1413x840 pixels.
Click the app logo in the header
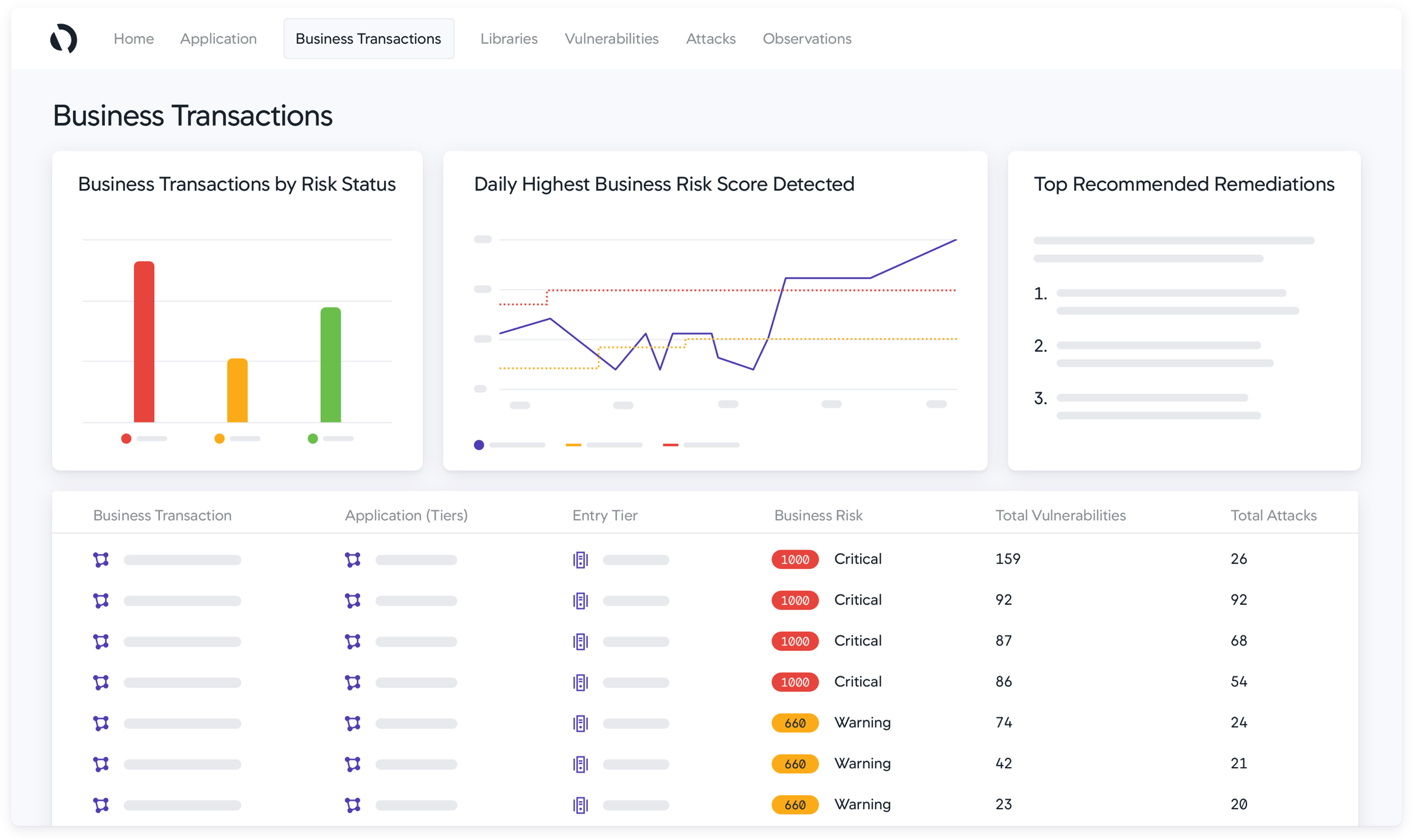pyautogui.click(x=63, y=39)
